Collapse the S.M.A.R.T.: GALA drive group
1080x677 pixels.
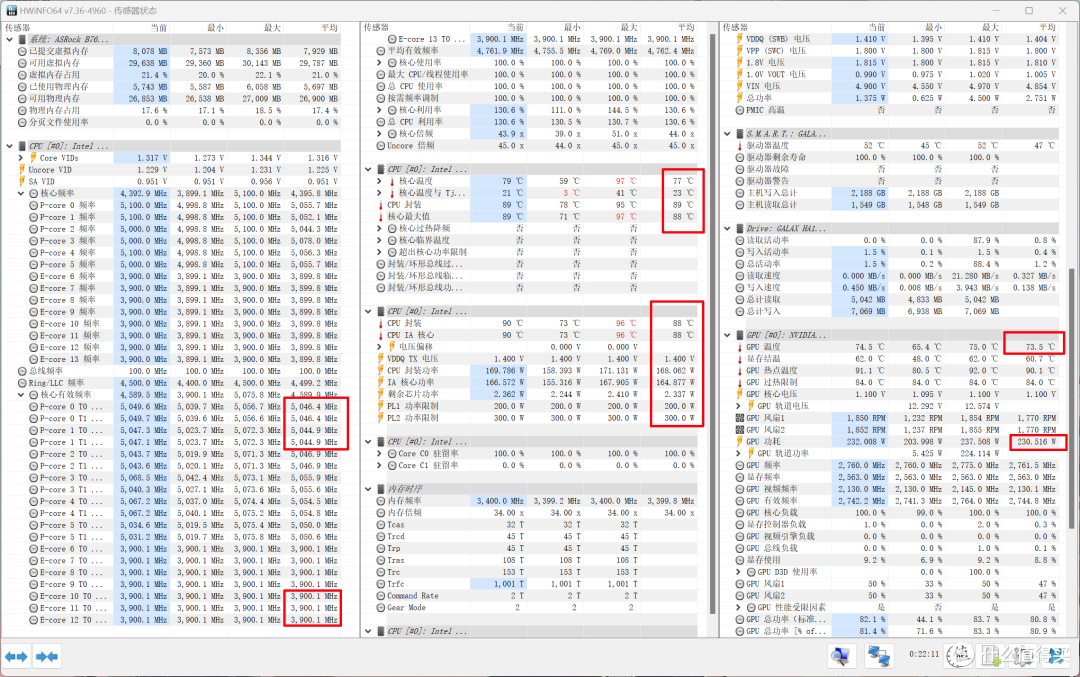pos(727,134)
